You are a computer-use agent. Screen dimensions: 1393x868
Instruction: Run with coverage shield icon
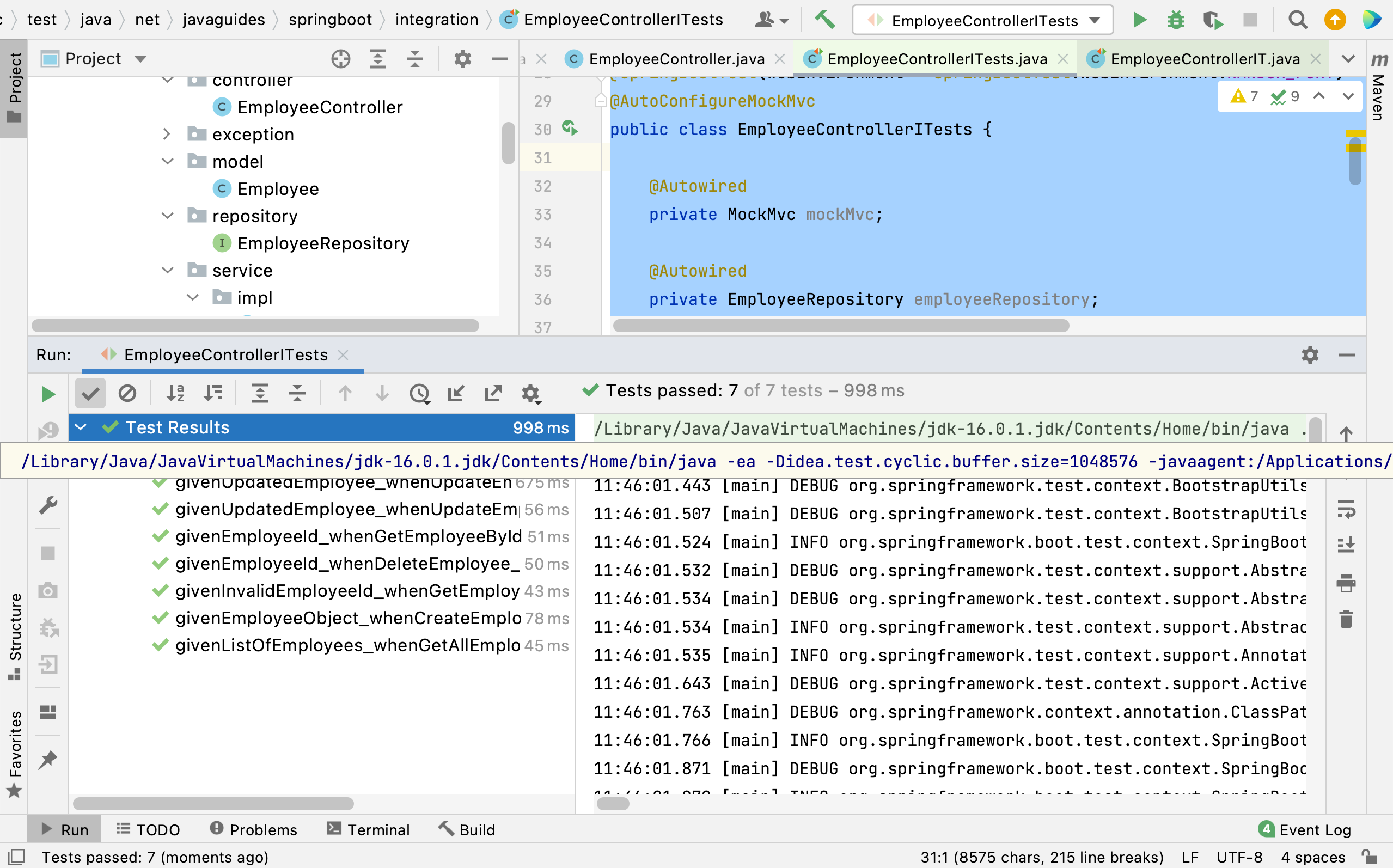click(1213, 20)
